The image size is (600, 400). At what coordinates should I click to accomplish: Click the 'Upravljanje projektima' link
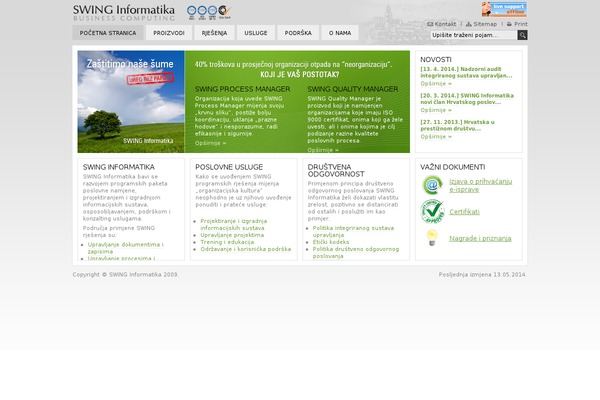(232, 235)
